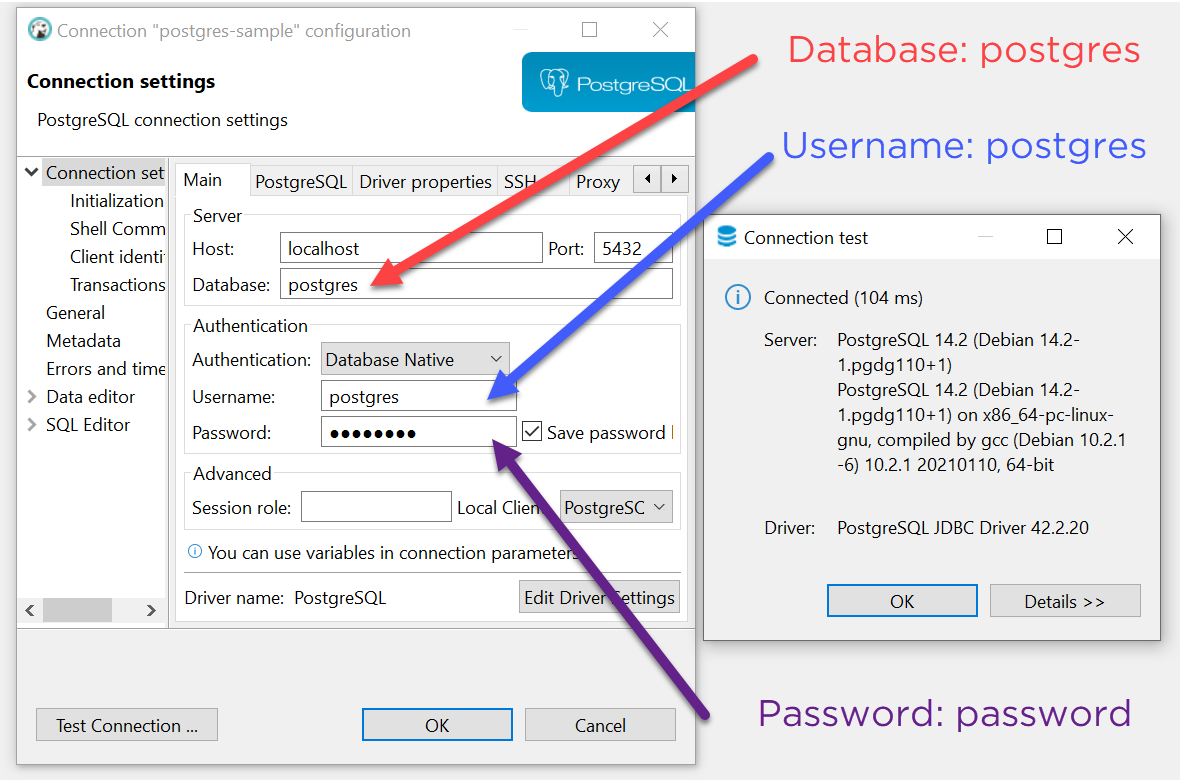Maximize the Connection test dialog
Screen dimensions: 1189x780
[1054, 237]
